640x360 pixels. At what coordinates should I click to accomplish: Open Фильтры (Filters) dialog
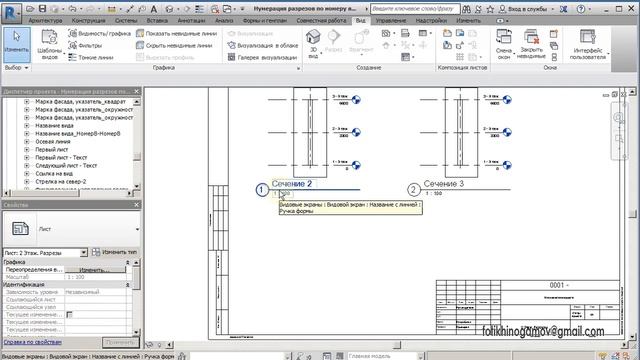(85, 45)
